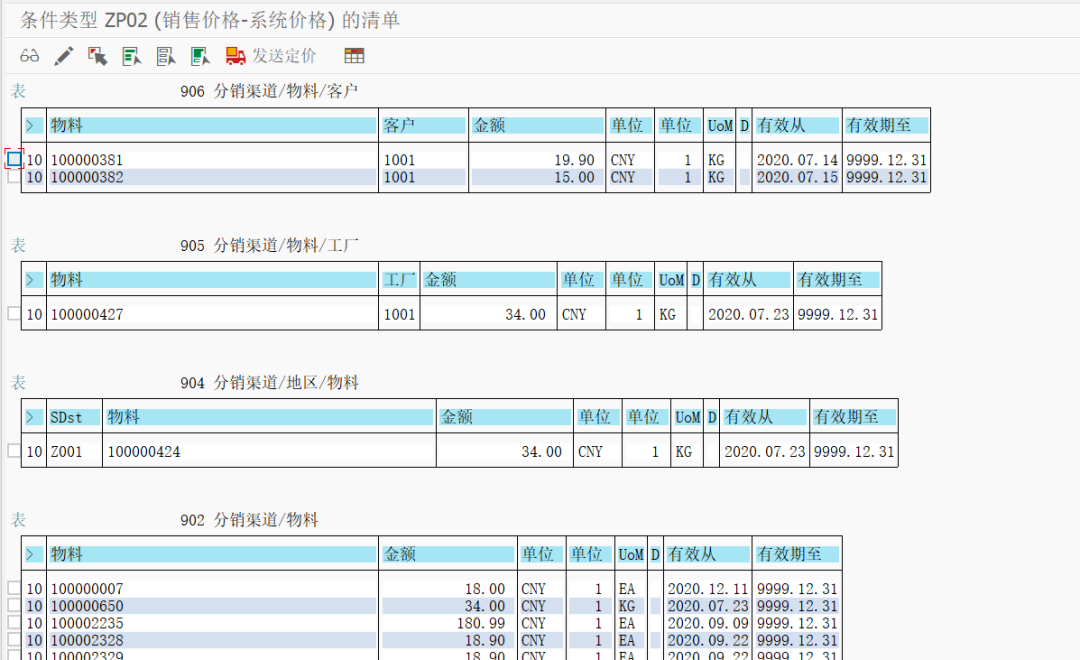Check the box beside material 100000650
The image size is (1080, 660).
tap(14, 605)
